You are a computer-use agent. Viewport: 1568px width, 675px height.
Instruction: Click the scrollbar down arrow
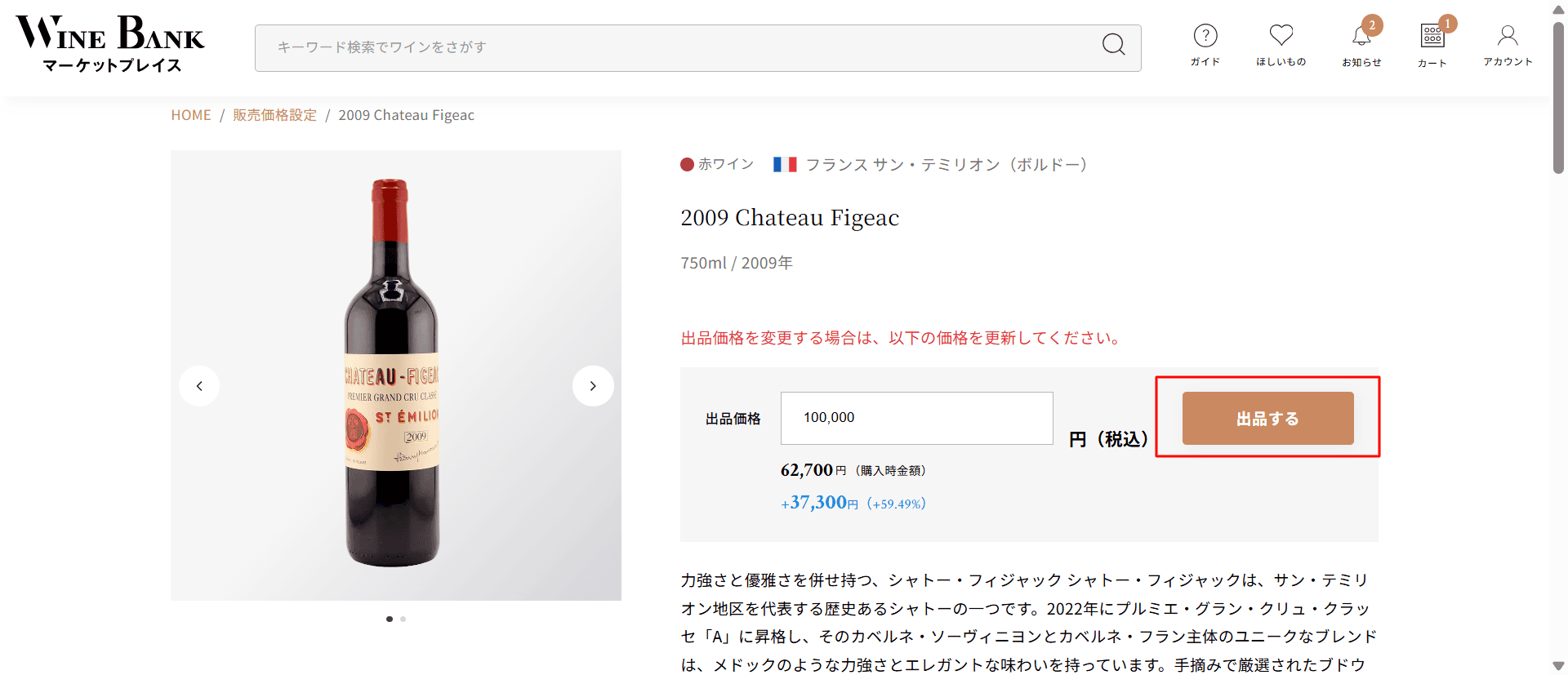tap(1558, 665)
